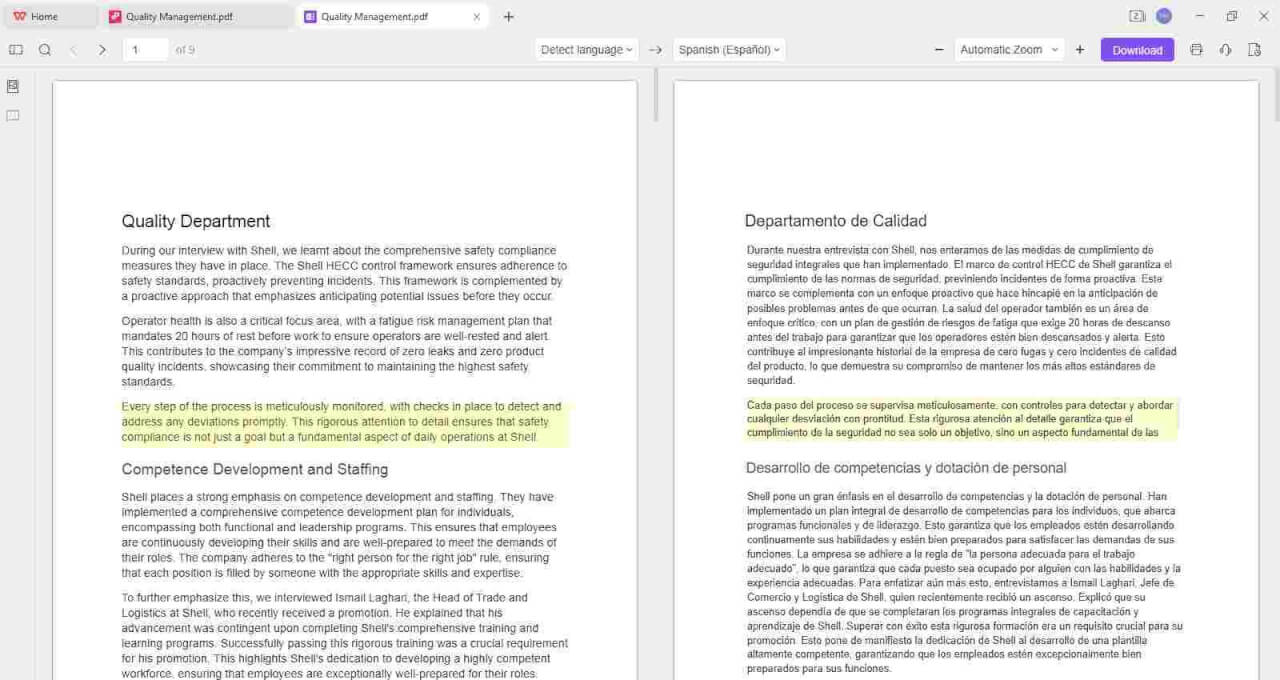The width and height of the screenshot is (1280, 680).
Task: Export the translated document via save icon
Action: pyautogui.click(x=1253, y=49)
